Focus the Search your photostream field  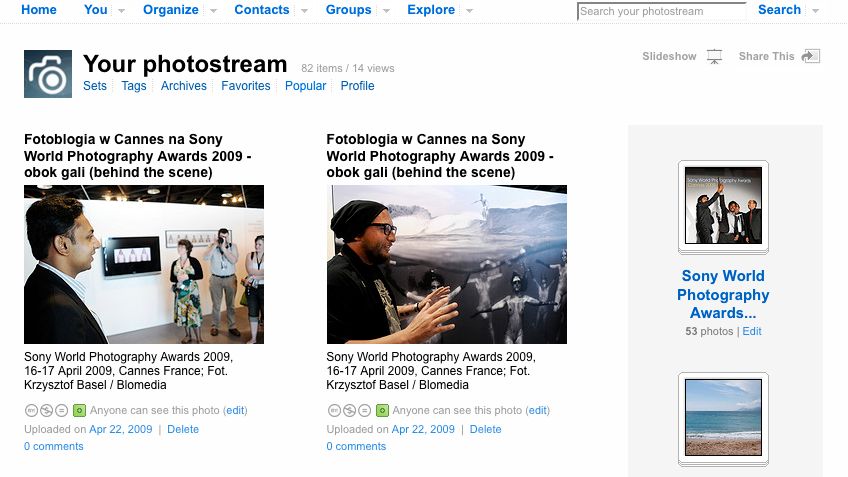661,12
